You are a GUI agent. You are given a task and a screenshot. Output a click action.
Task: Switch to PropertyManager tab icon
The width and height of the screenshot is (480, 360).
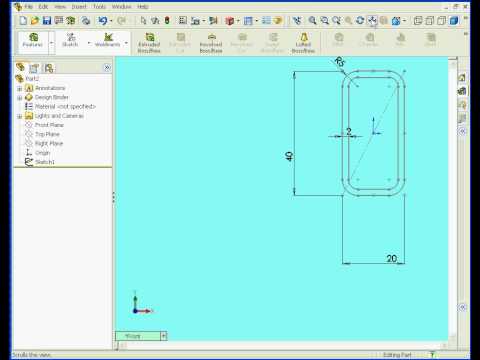point(34,68)
